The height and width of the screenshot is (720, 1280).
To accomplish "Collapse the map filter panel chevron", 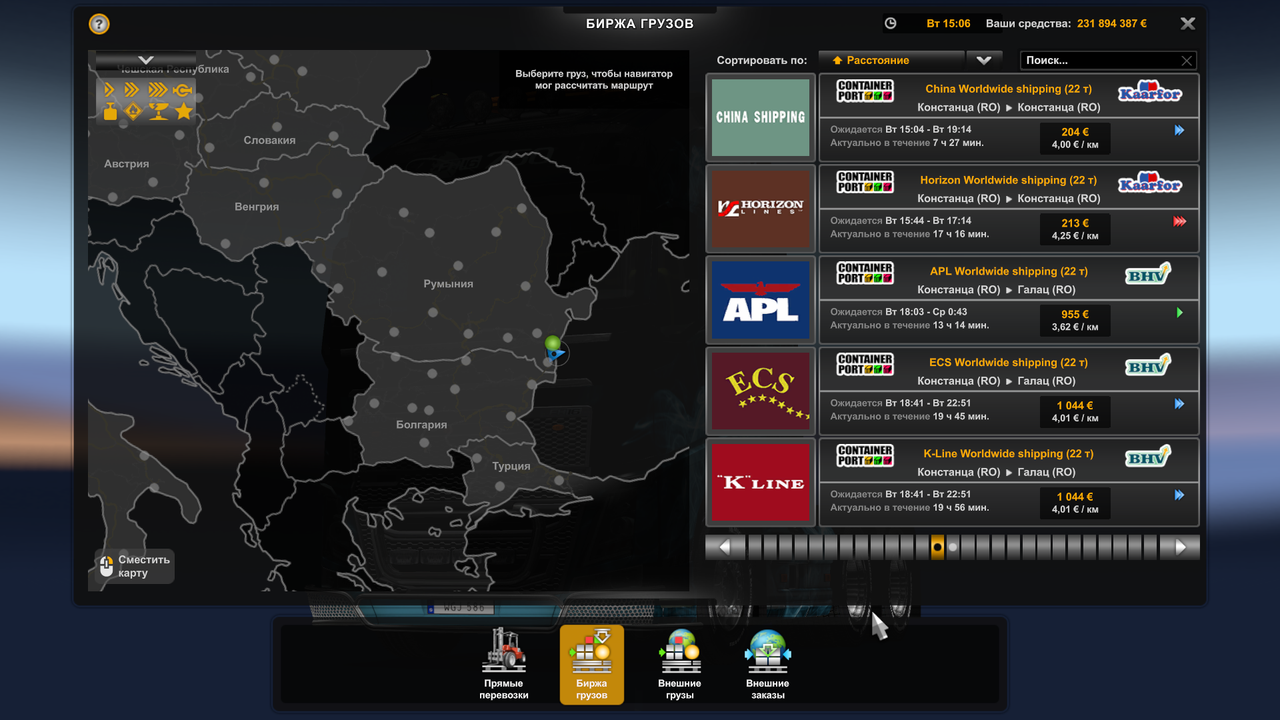I will (146, 61).
